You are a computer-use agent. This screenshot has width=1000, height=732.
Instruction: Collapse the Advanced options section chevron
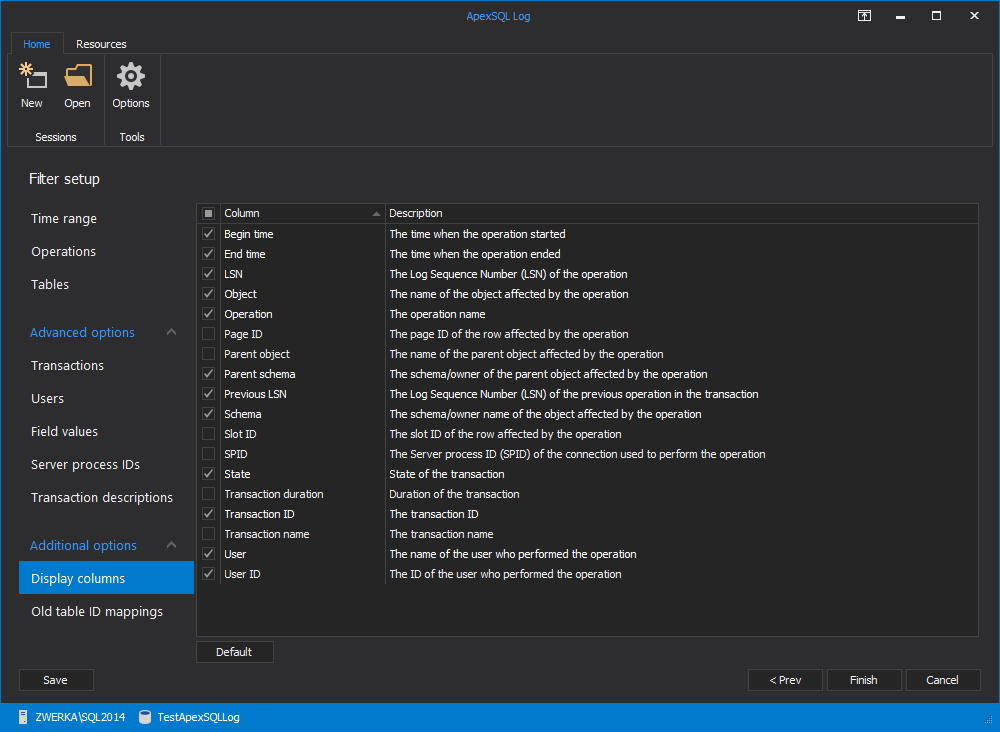(172, 332)
